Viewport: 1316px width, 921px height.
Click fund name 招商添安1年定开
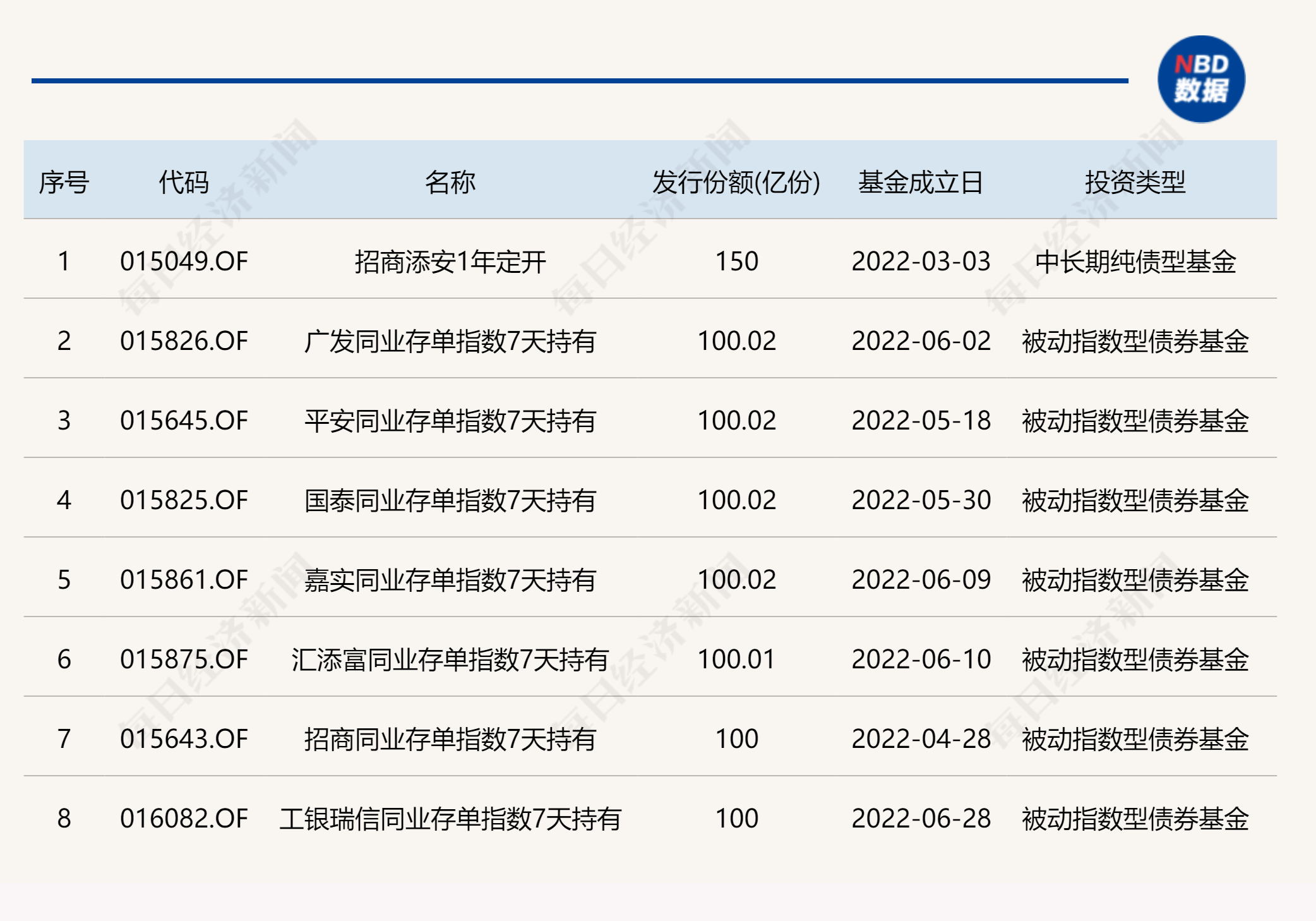tap(450, 262)
